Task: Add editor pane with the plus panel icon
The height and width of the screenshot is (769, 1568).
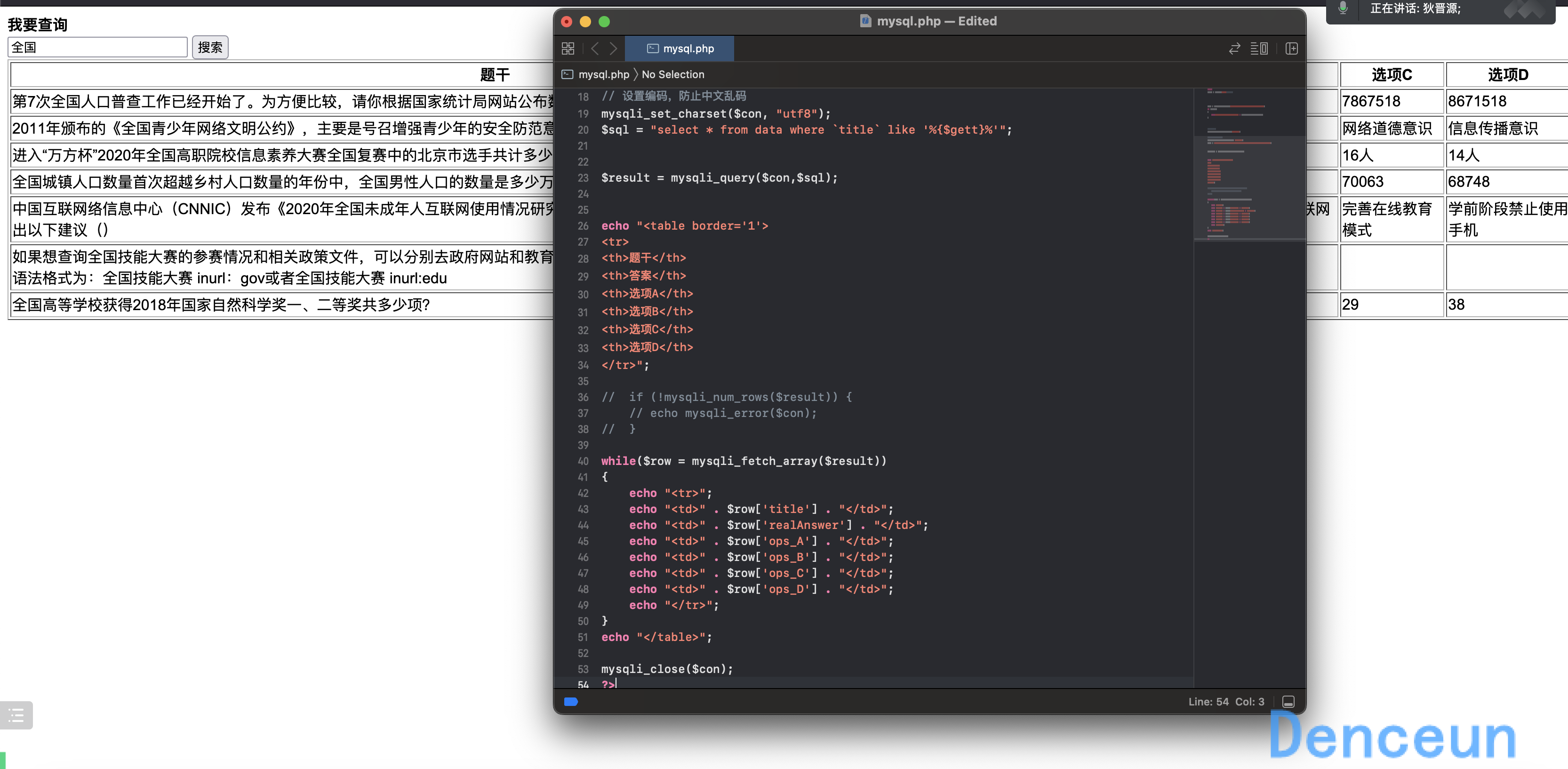Action: pos(1291,48)
